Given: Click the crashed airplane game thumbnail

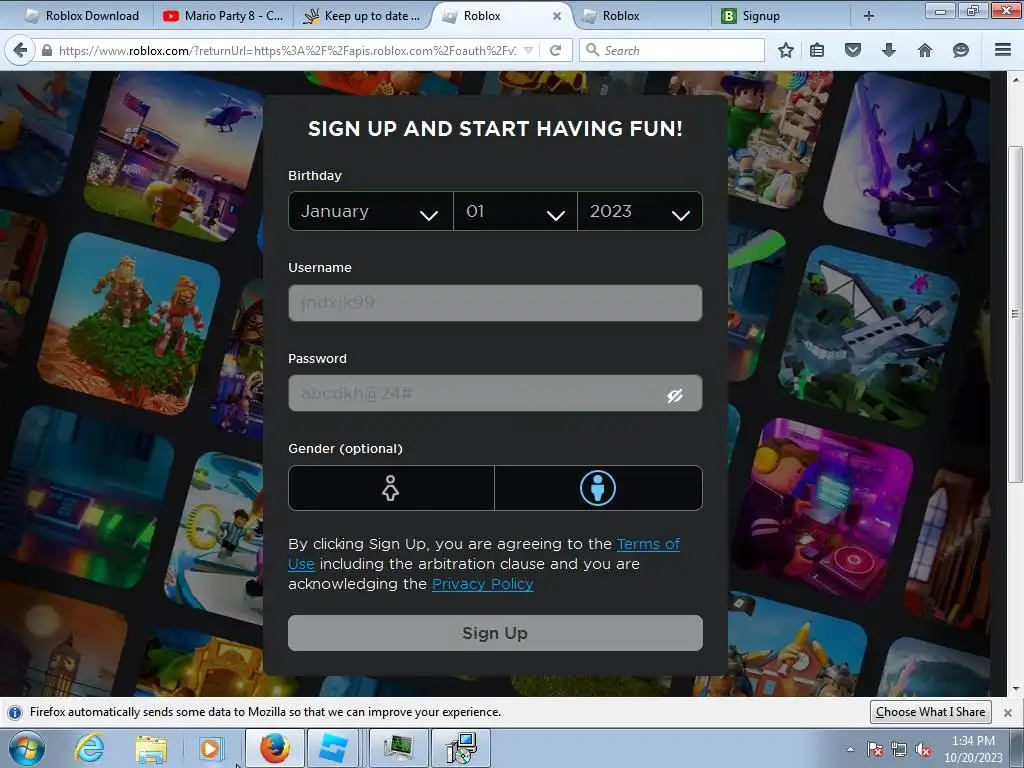Looking at the screenshot, I should (x=869, y=336).
